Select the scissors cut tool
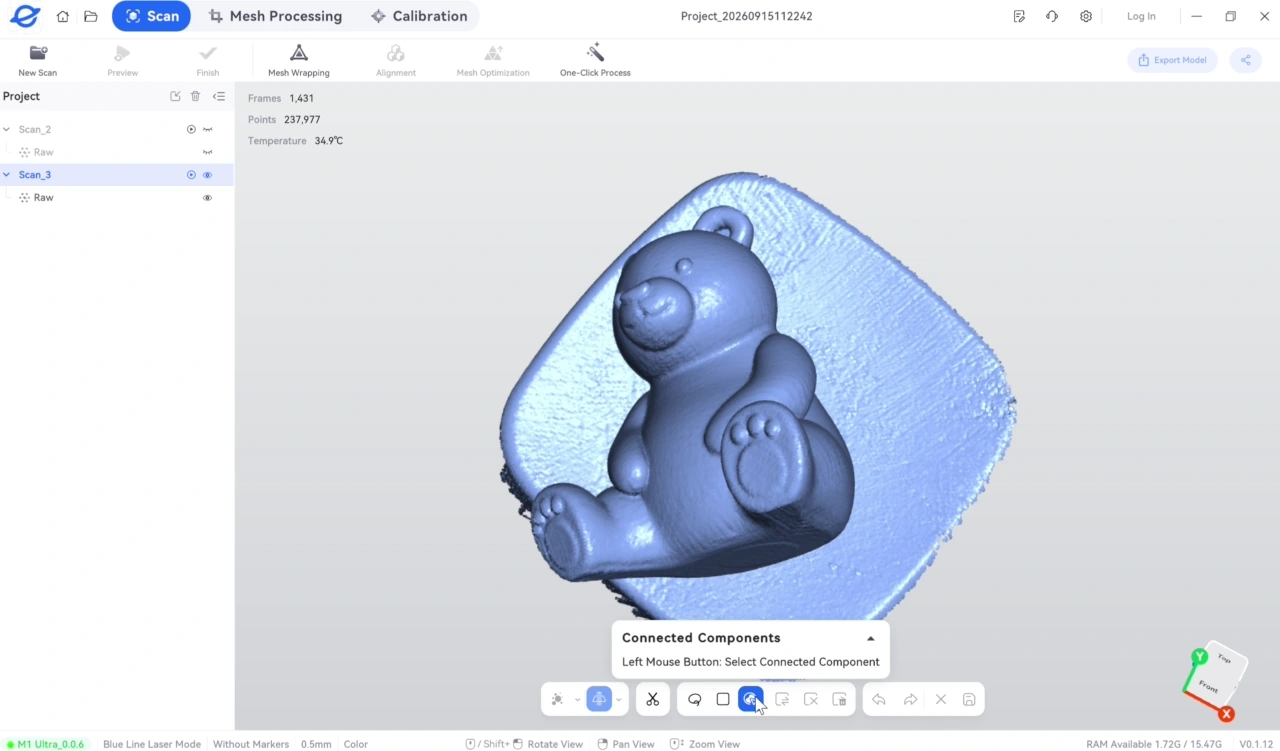1280x751 pixels. pos(653,699)
